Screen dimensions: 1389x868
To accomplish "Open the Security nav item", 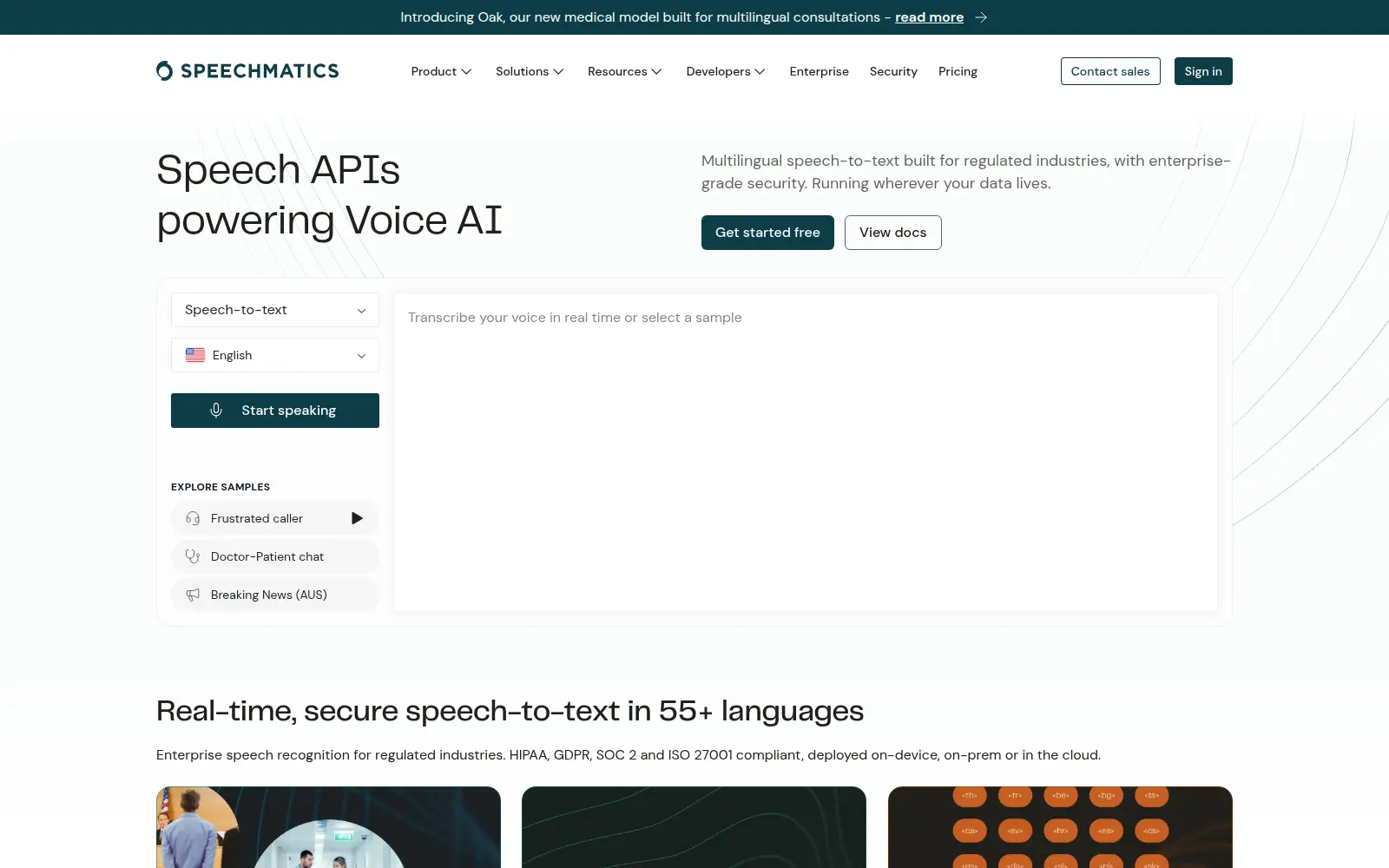I will [893, 71].
